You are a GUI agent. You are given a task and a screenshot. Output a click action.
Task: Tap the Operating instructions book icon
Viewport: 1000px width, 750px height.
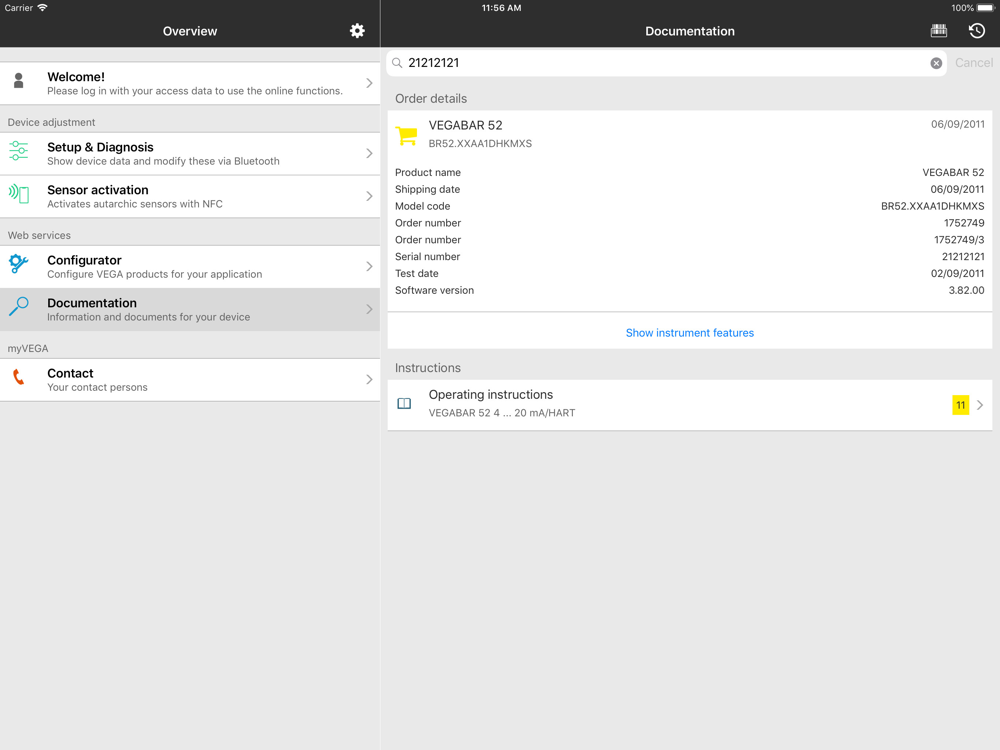(x=404, y=403)
